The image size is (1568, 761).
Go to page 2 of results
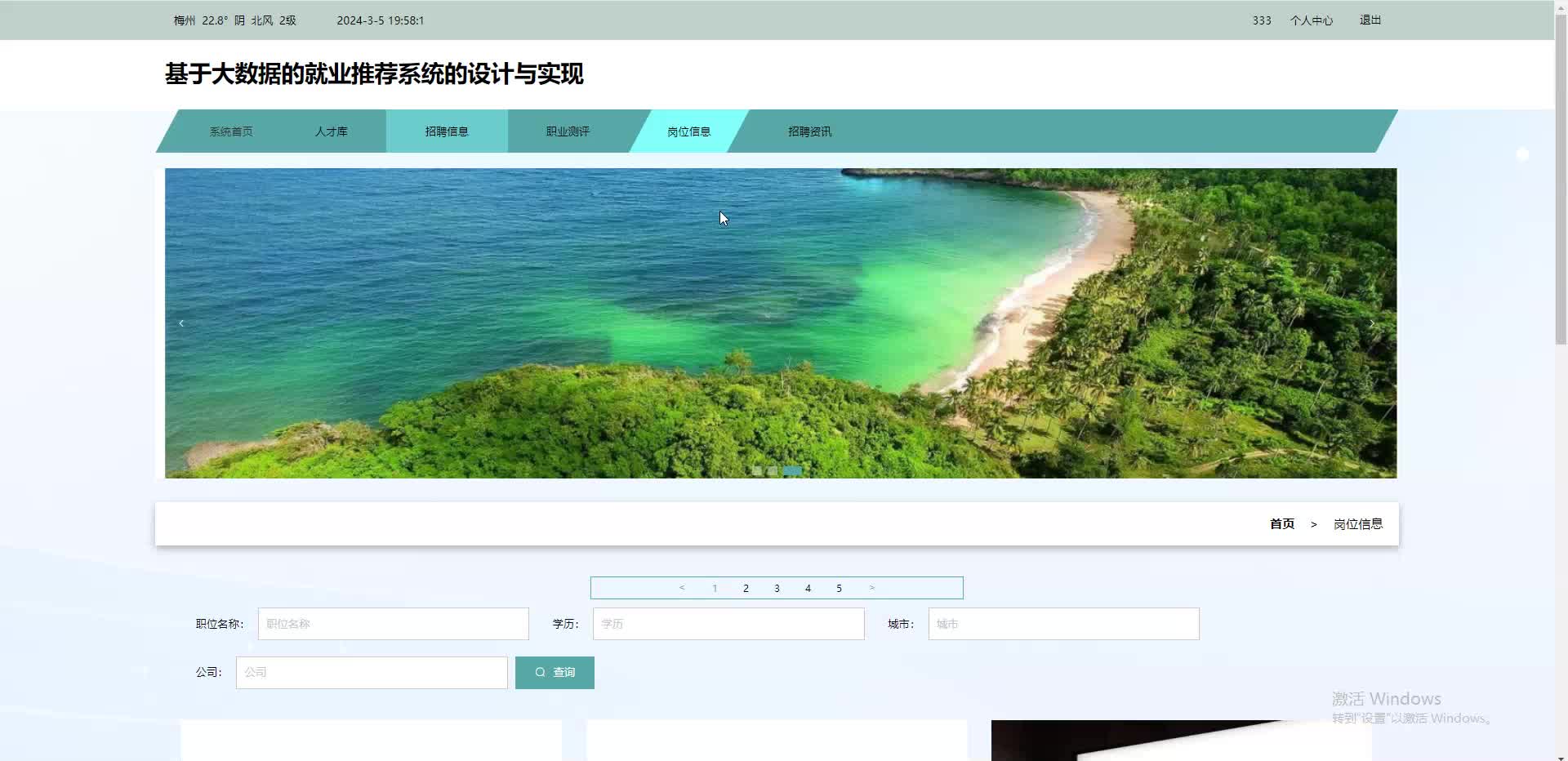pyautogui.click(x=746, y=588)
